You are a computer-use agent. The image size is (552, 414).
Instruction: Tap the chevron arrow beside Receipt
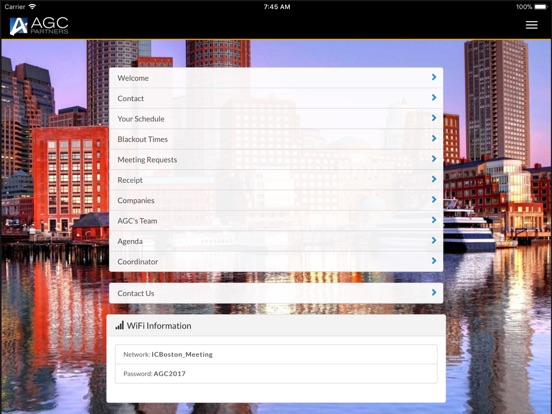click(x=434, y=179)
